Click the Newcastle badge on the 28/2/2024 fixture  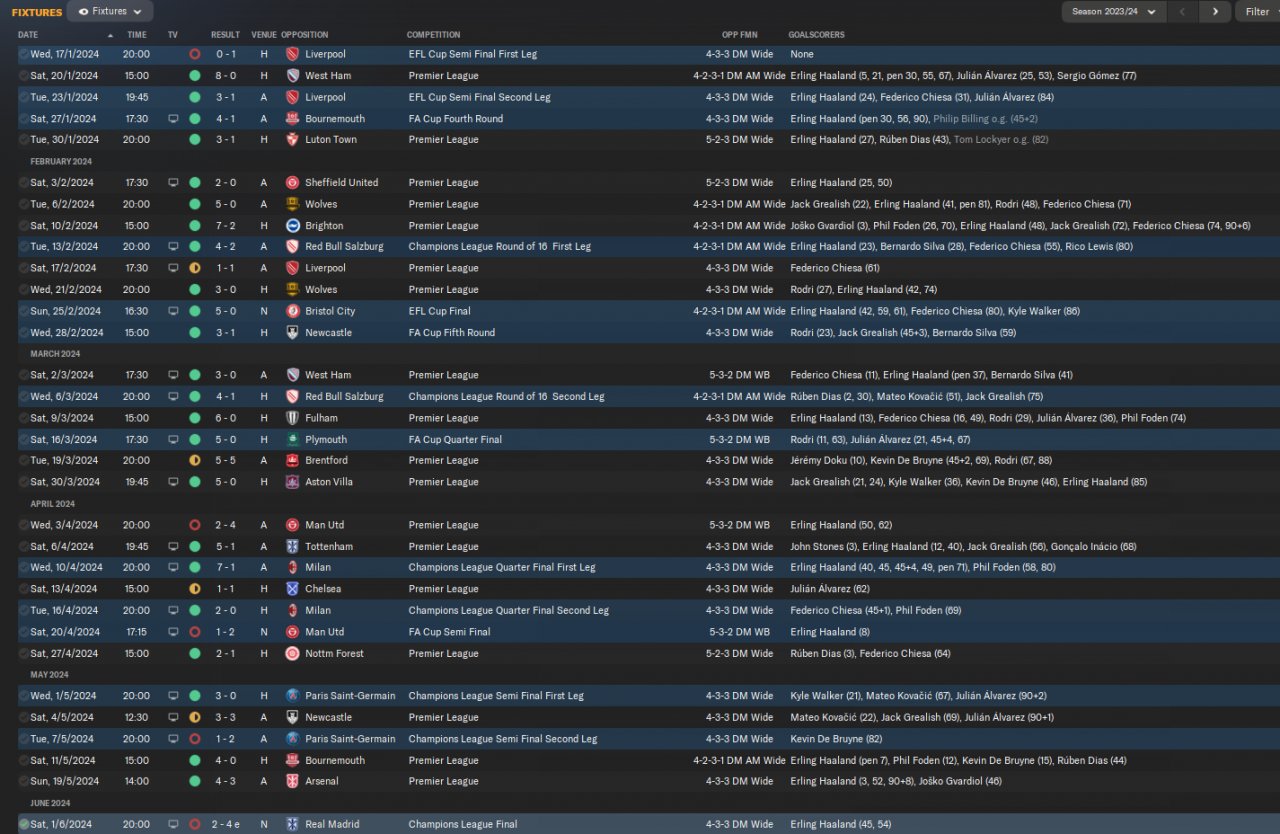292,333
